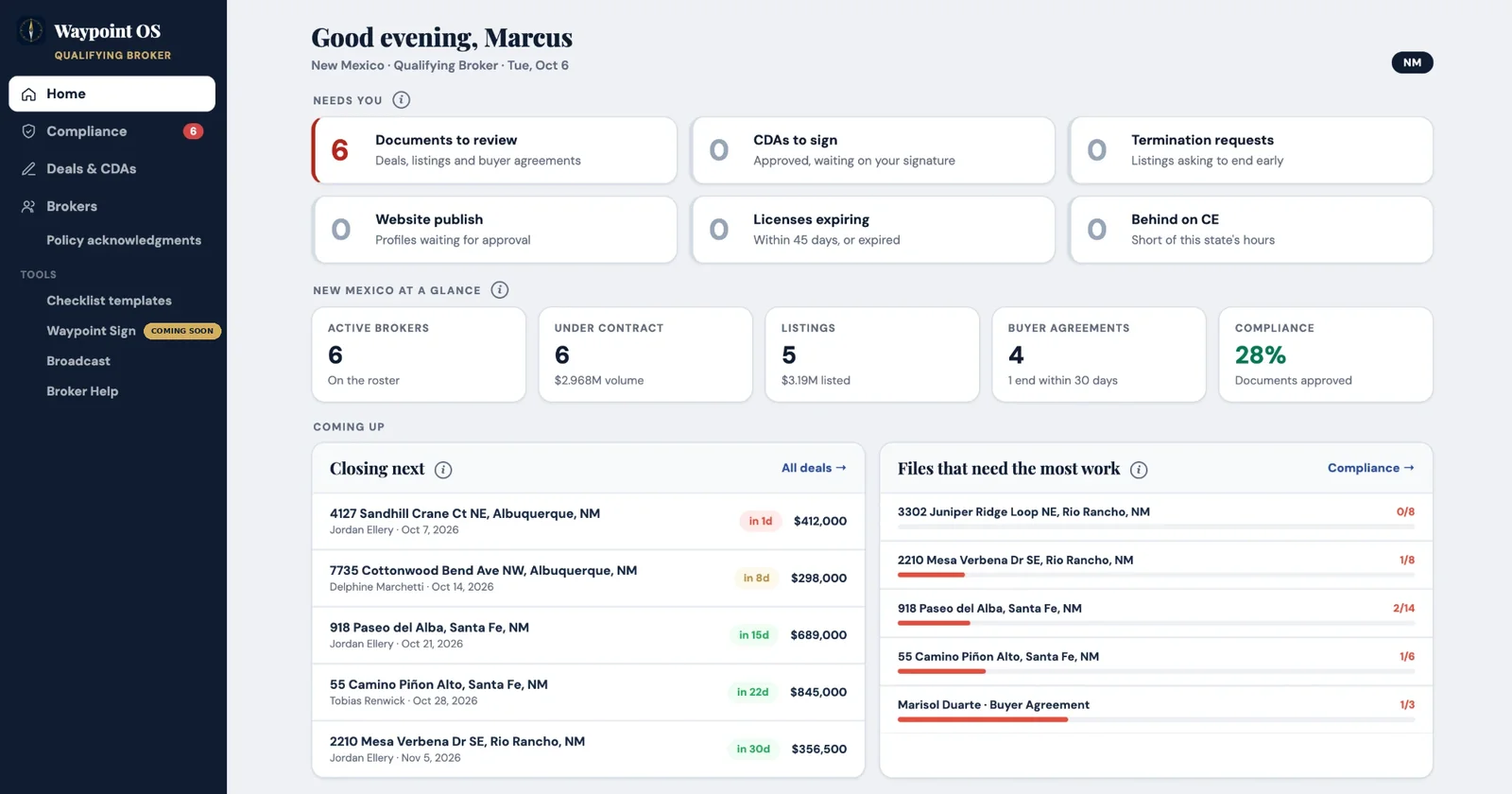The image size is (1512, 794).
Task: Open the CDAs to sign card
Action: (872, 150)
